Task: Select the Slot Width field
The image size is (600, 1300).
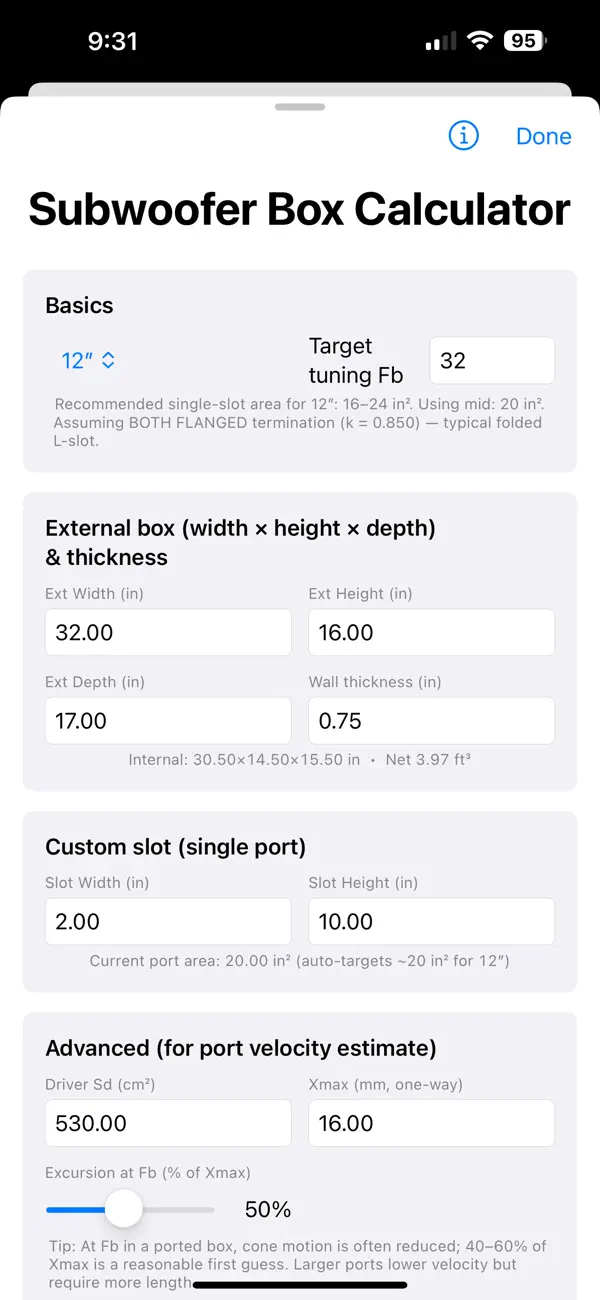Action: click(167, 921)
